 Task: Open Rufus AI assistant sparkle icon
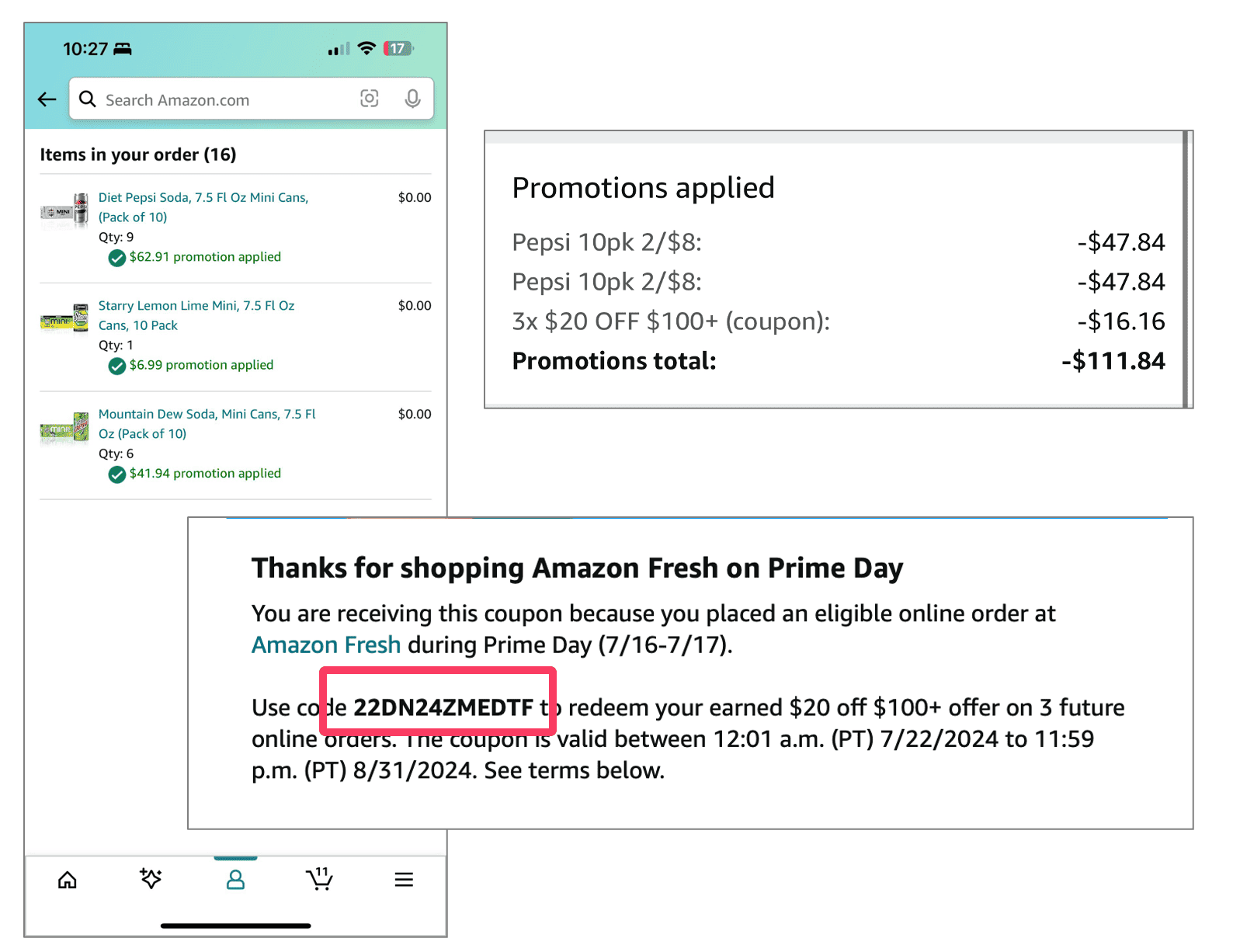[151, 880]
